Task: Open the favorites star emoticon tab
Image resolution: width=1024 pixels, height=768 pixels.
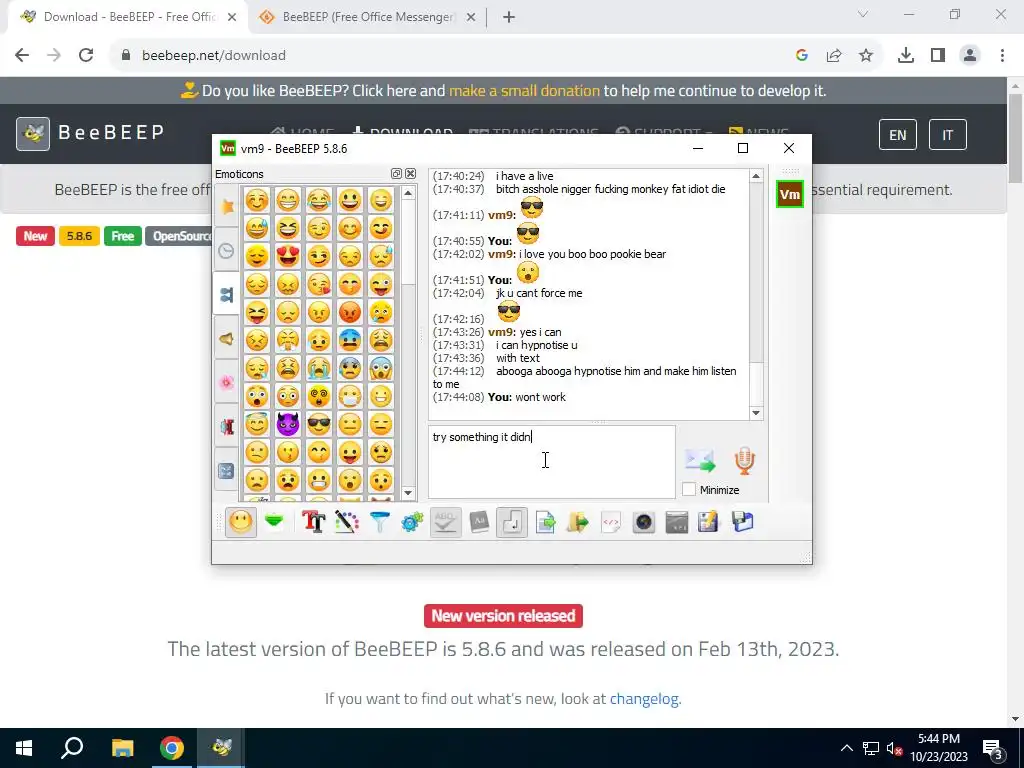Action: point(227,206)
